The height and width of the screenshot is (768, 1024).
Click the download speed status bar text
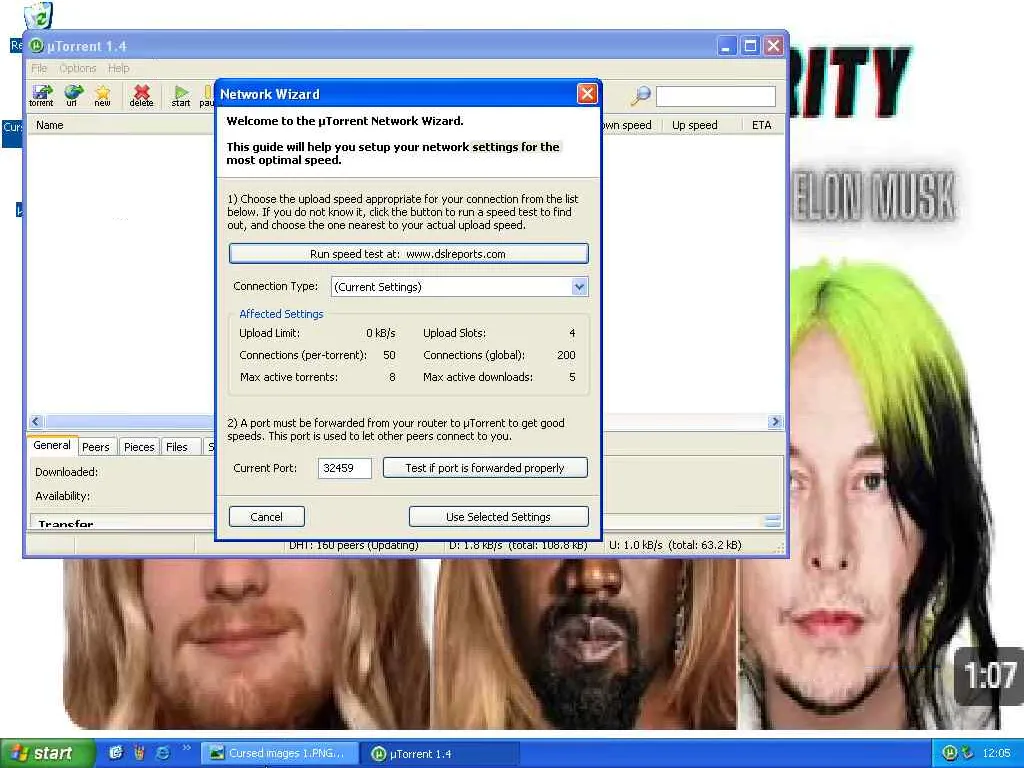[x=518, y=545]
